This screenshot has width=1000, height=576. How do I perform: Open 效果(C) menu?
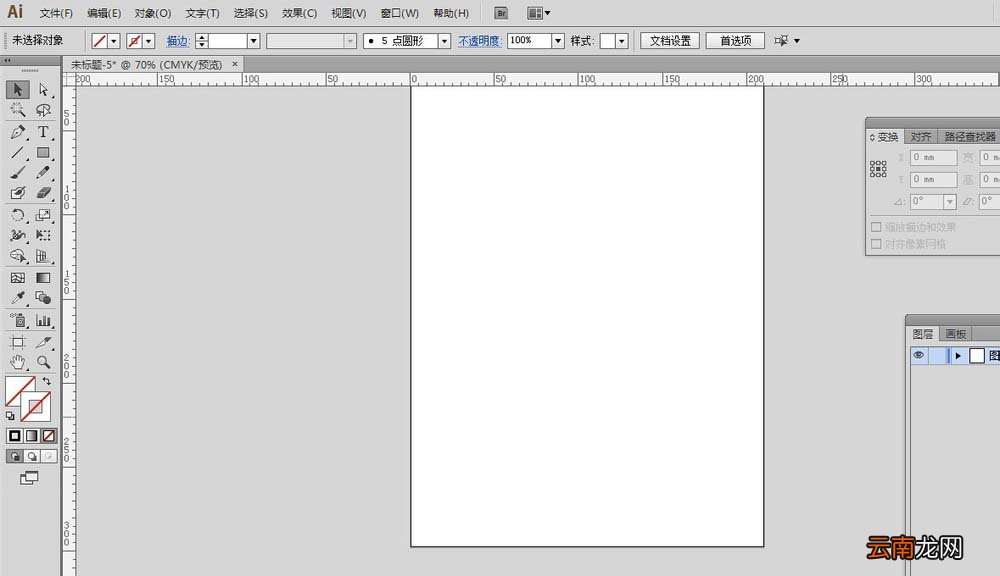299,13
